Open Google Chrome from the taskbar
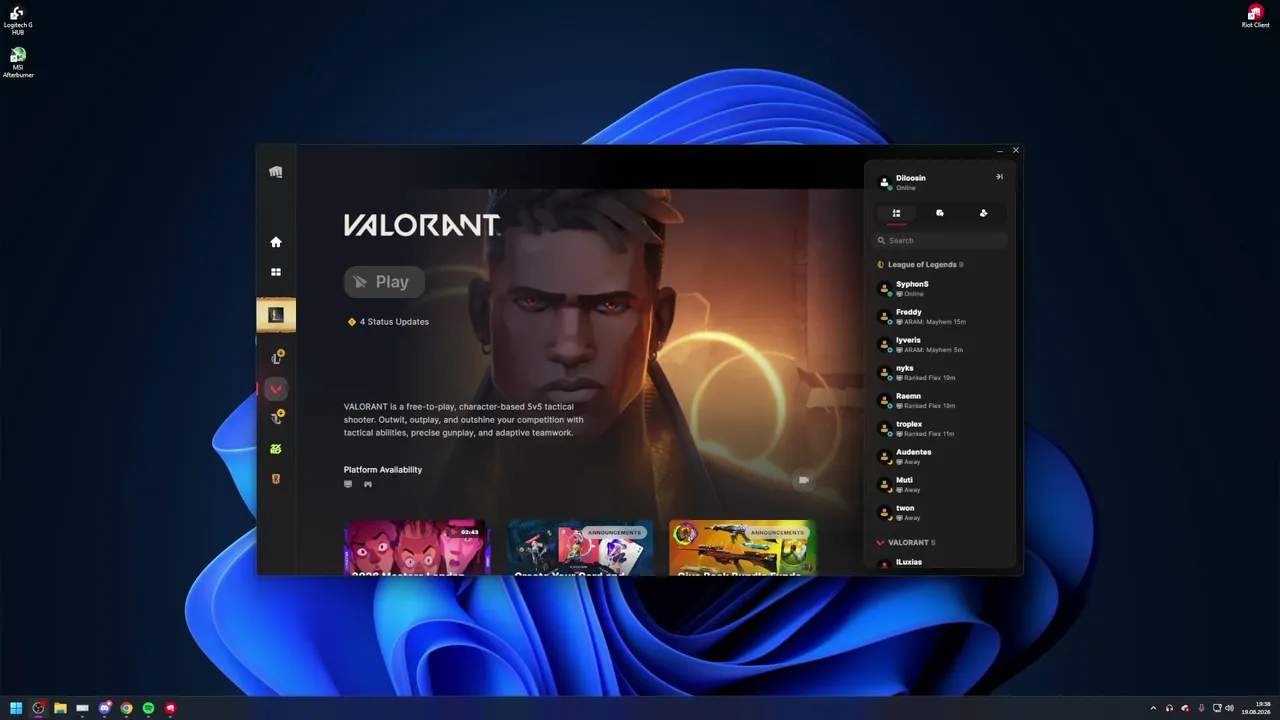Screen dimensions: 1280x720 126,708
